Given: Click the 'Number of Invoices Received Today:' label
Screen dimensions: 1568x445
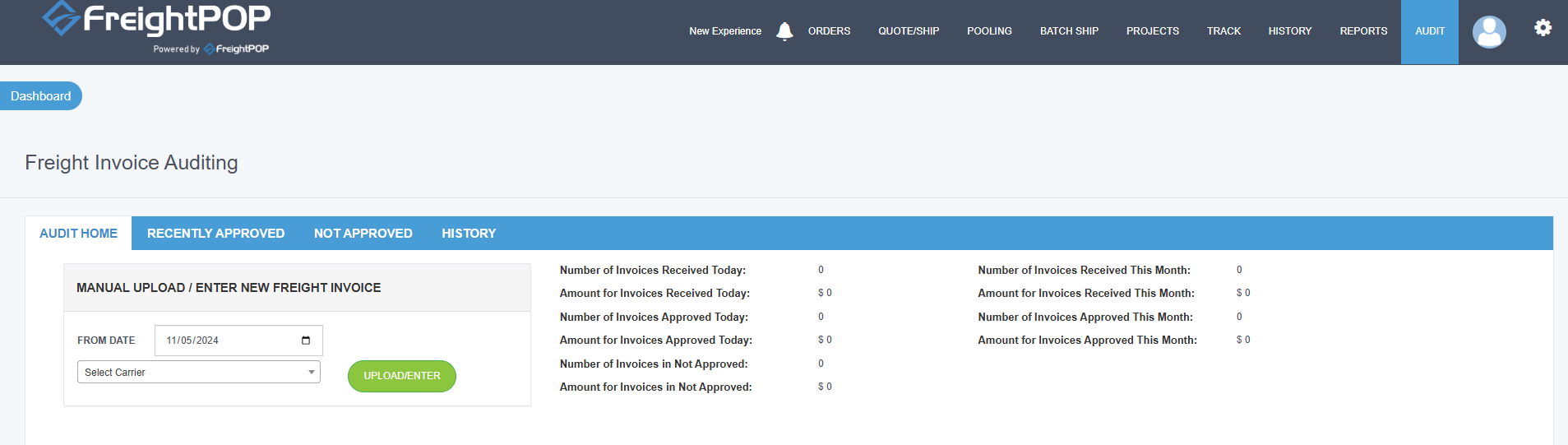Looking at the screenshot, I should pyautogui.click(x=653, y=270).
